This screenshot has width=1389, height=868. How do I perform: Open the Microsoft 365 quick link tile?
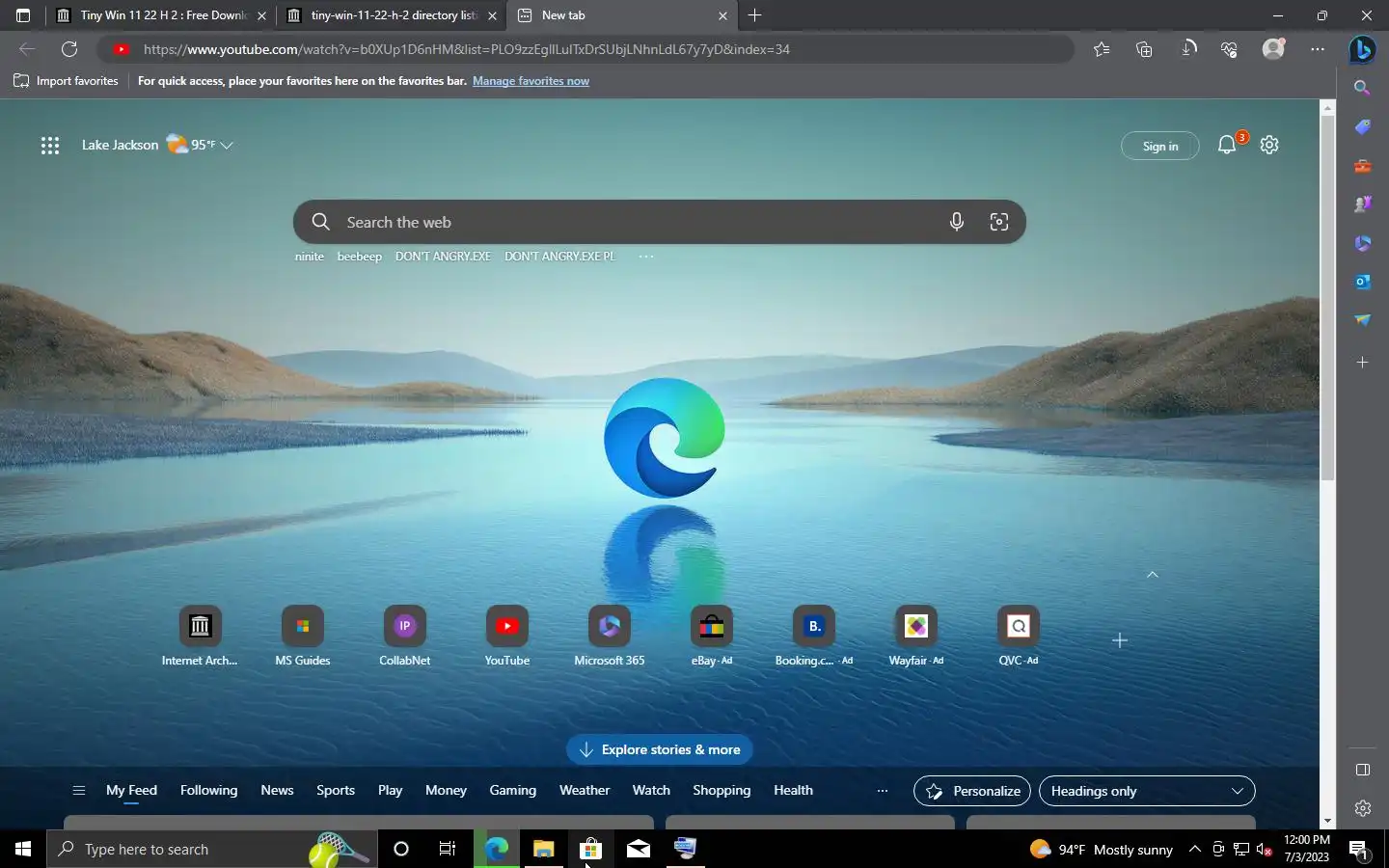click(609, 637)
